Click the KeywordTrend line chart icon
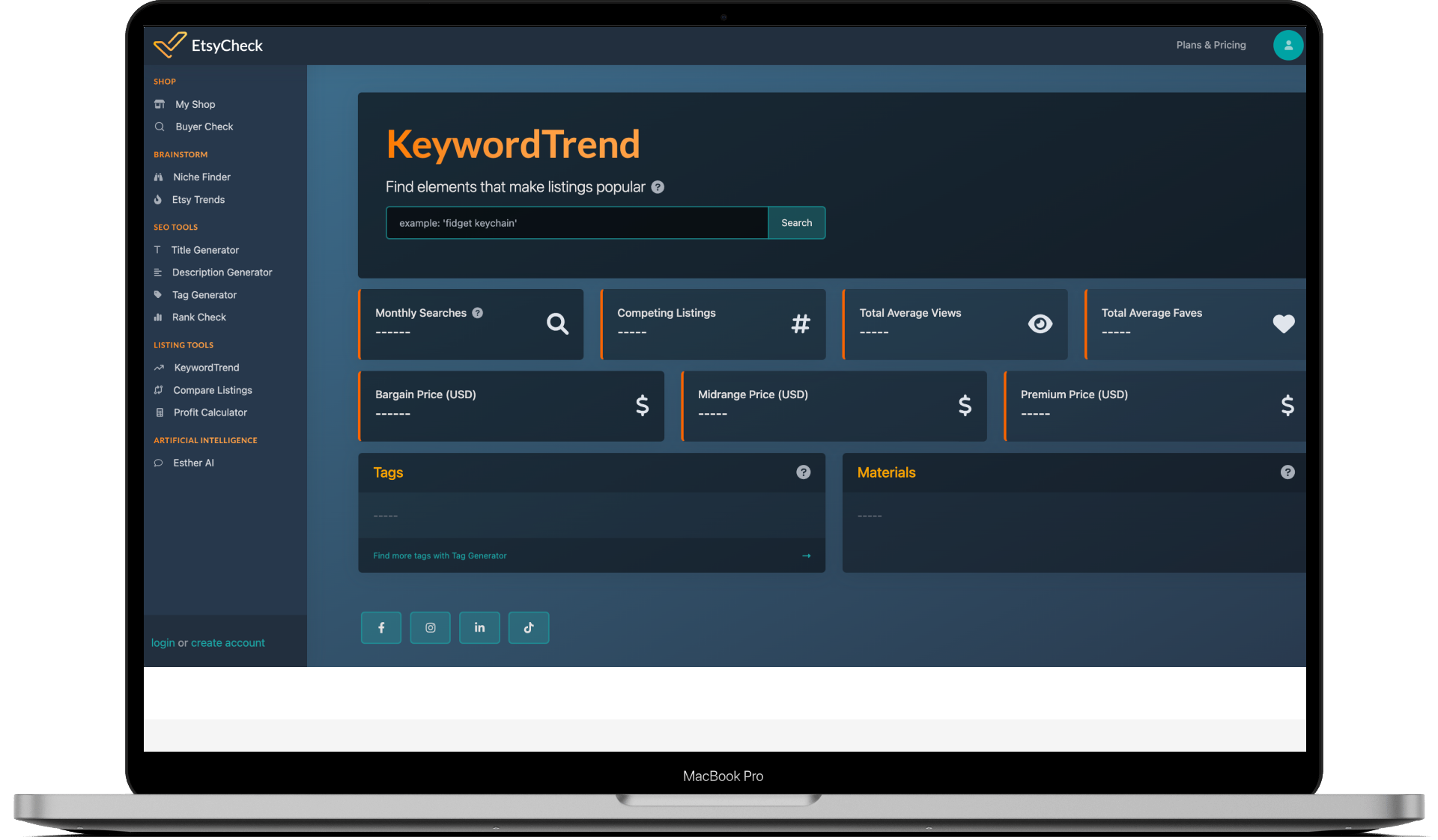 pos(159,368)
